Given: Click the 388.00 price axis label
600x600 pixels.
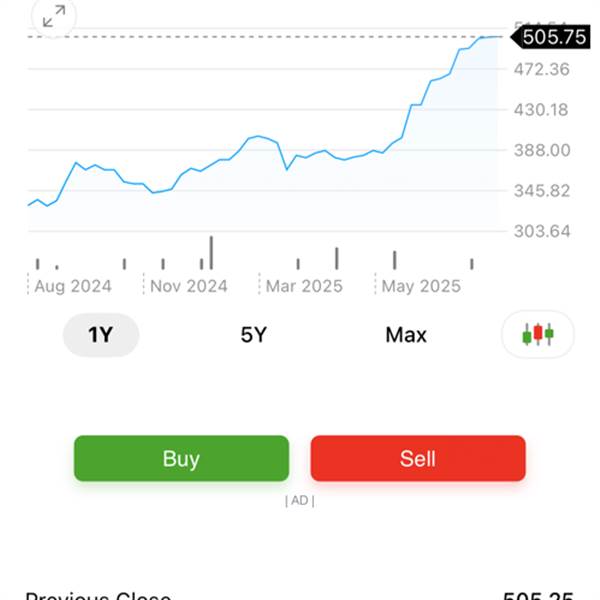Looking at the screenshot, I should 542,150.
